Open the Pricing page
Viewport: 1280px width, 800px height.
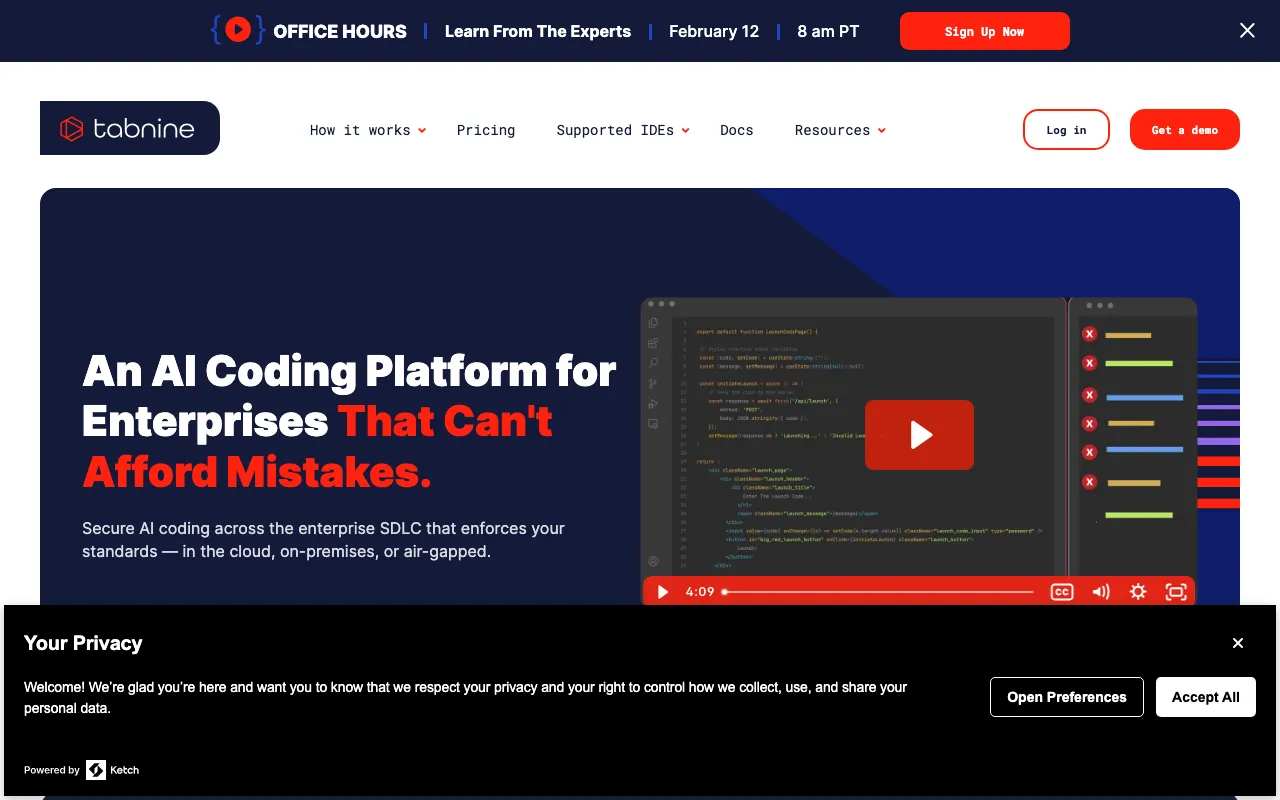(x=486, y=130)
